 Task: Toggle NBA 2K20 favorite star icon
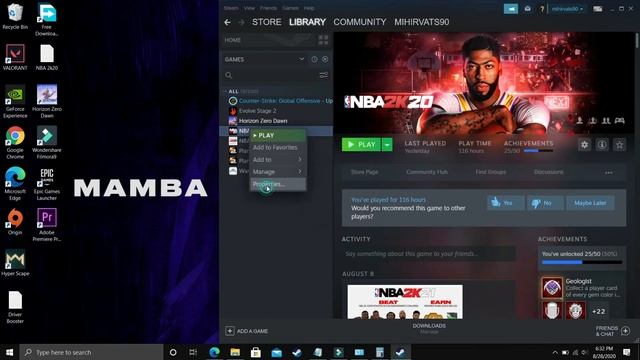pyautogui.click(x=620, y=144)
